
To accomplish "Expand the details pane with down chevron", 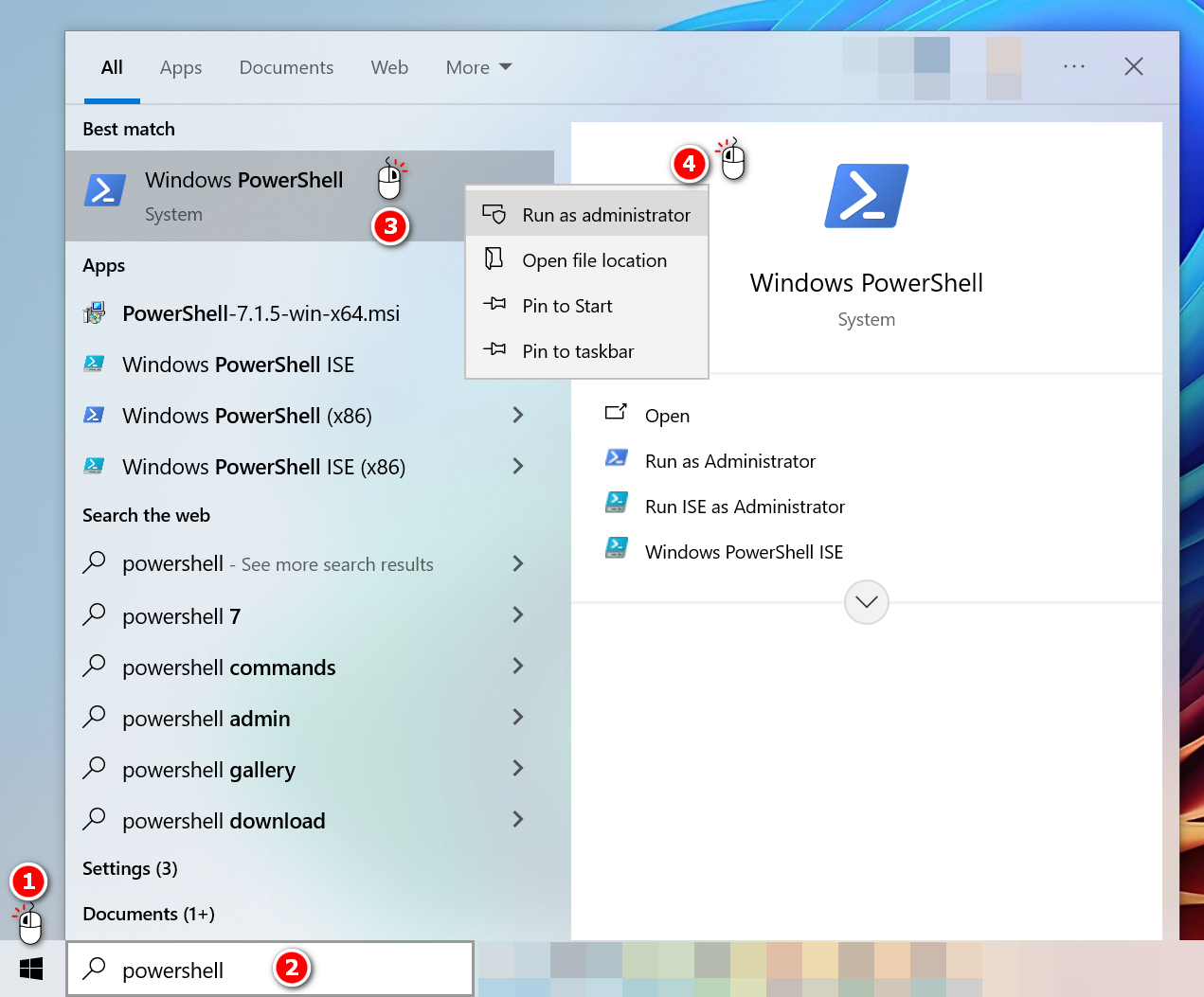I will tap(866, 602).
